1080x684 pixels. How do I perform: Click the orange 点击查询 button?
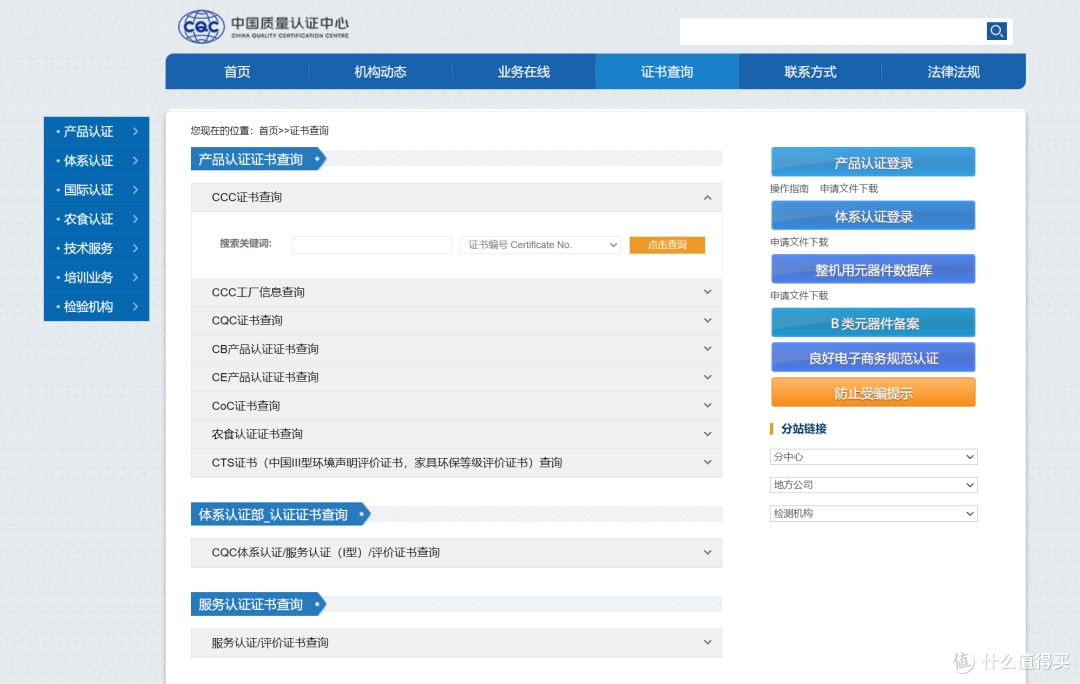[667, 245]
